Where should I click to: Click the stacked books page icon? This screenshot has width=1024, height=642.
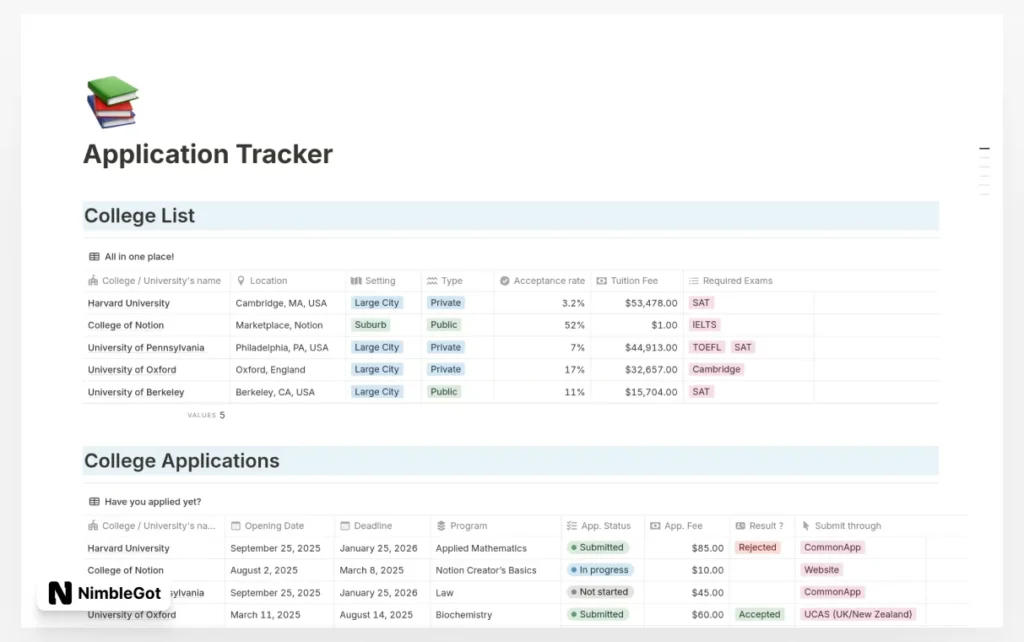[x=112, y=101]
